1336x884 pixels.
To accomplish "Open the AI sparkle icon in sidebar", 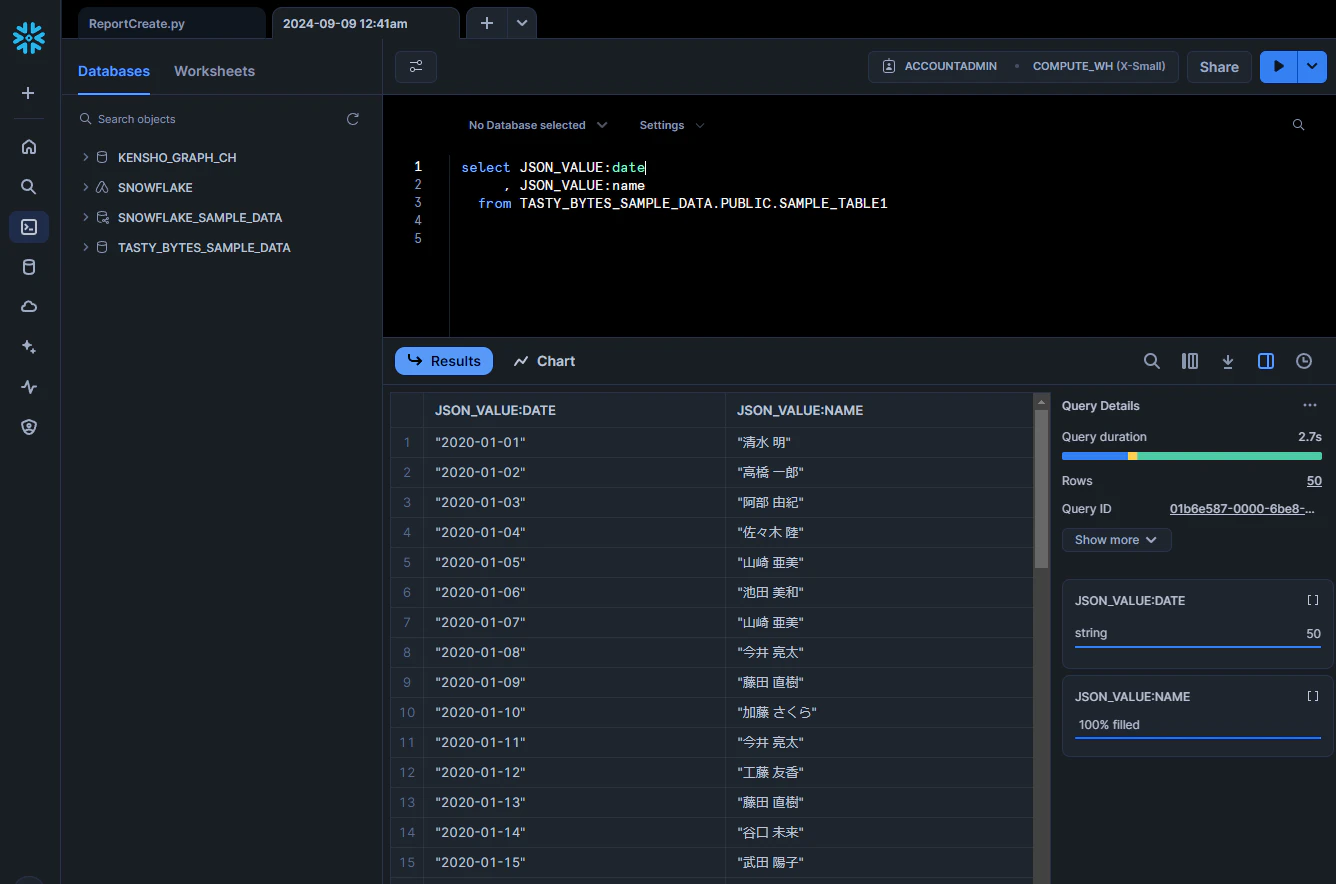I will (x=29, y=347).
